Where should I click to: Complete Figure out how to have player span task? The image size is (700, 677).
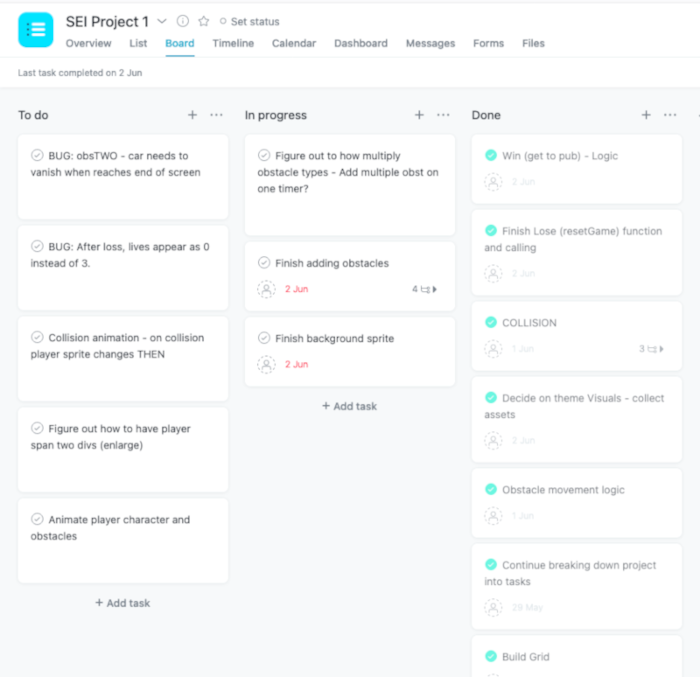(37, 428)
